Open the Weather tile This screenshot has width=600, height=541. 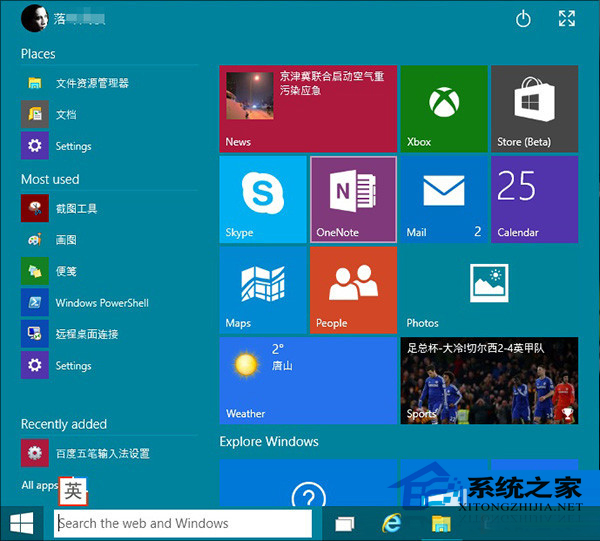click(308, 381)
